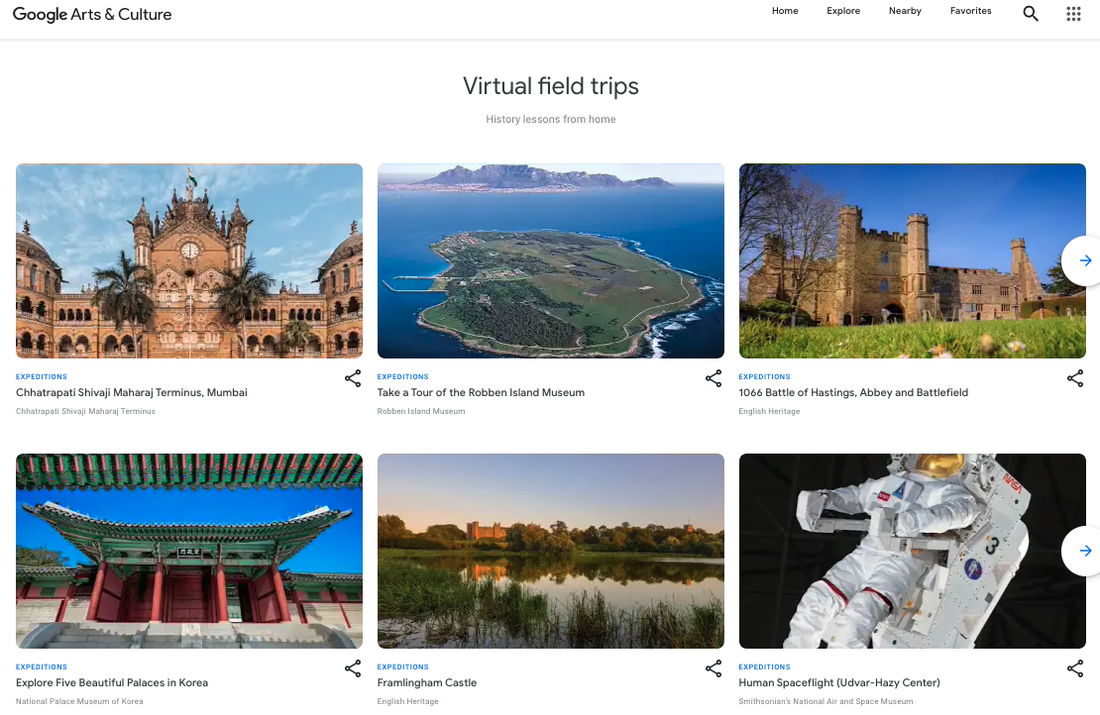Click 'National Palace Museum of Korea' subtitle

79,701
